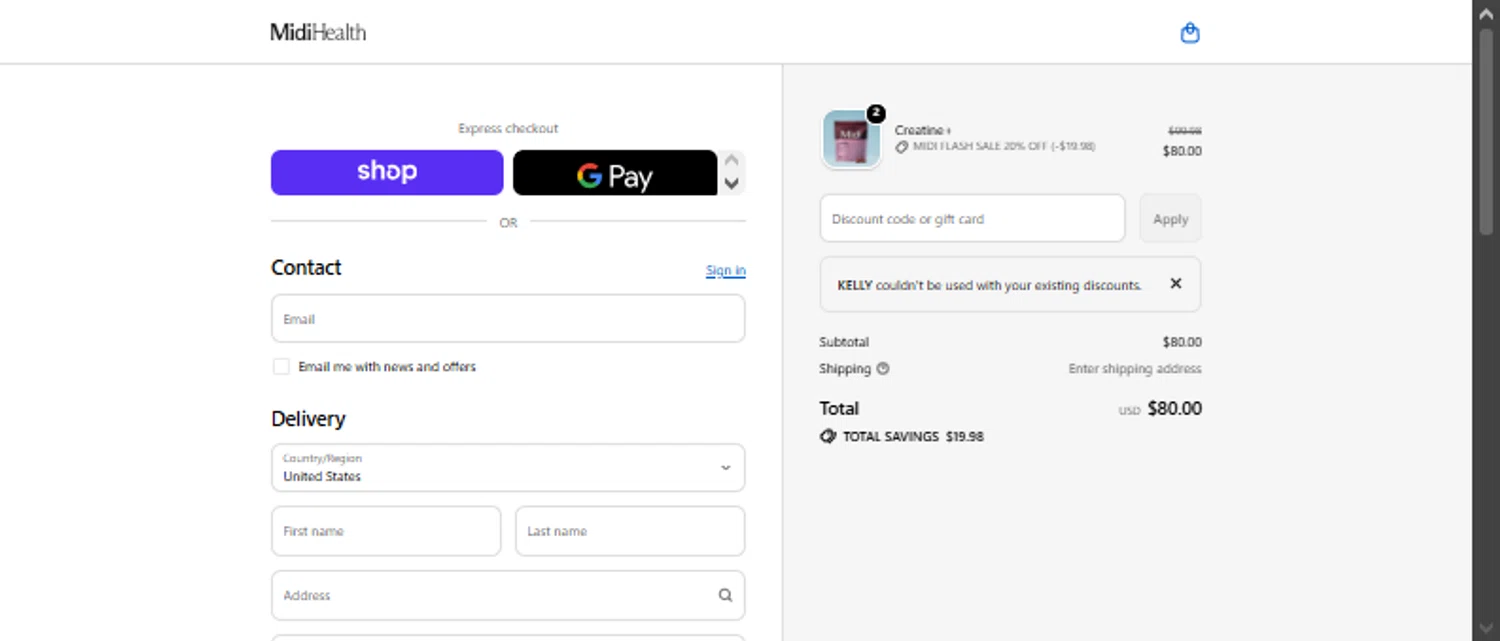Image resolution: width=1500 pixels, height=641 pixels.
Task: Click the flash sale discount tag icon
Action: (x=902, y=147)
